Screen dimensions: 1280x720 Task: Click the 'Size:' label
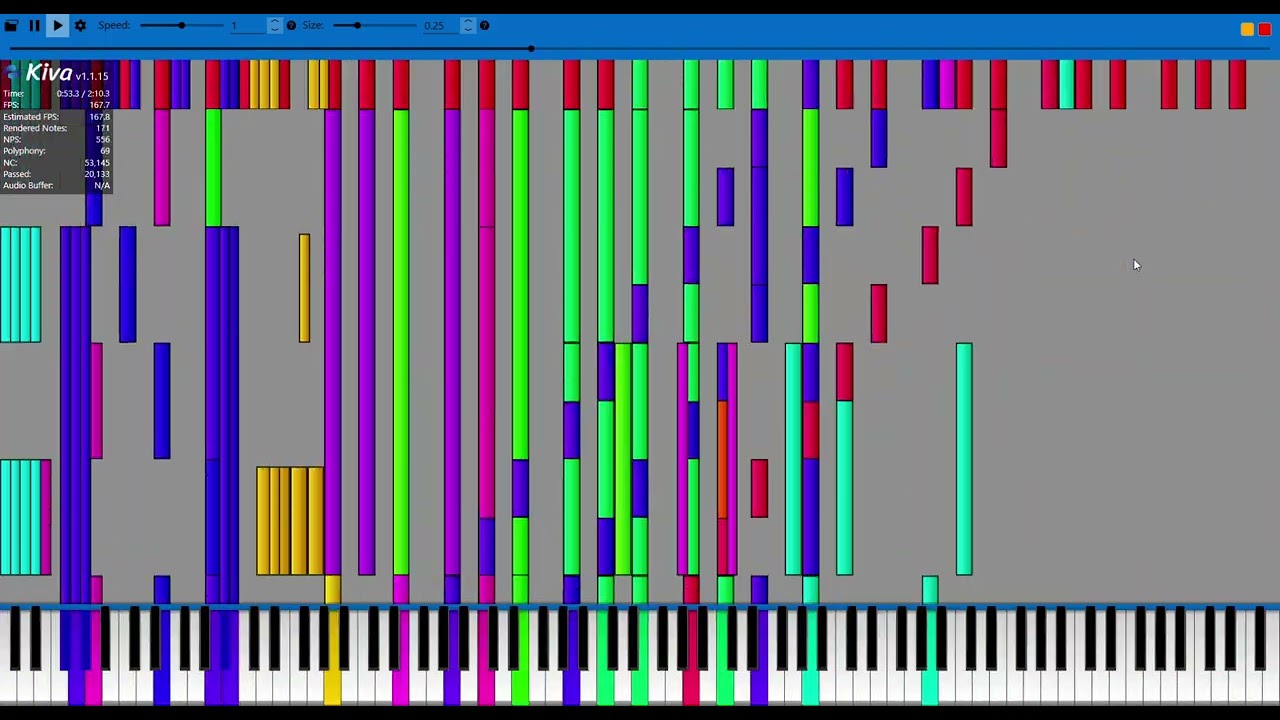(x=313, y=25)
